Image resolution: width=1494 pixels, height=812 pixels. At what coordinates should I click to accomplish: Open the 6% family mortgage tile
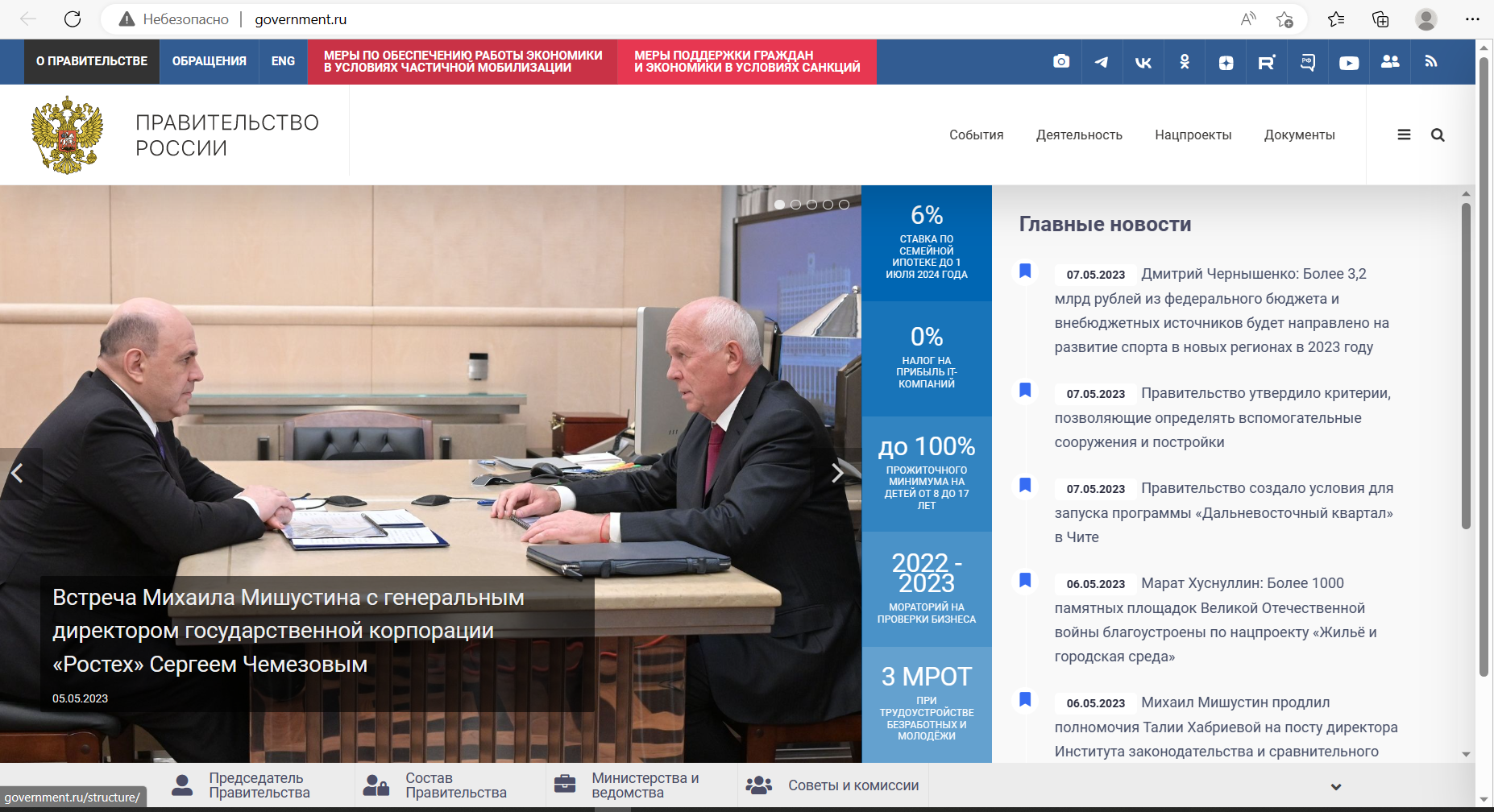pyautogui.click(x=927, y=242)
